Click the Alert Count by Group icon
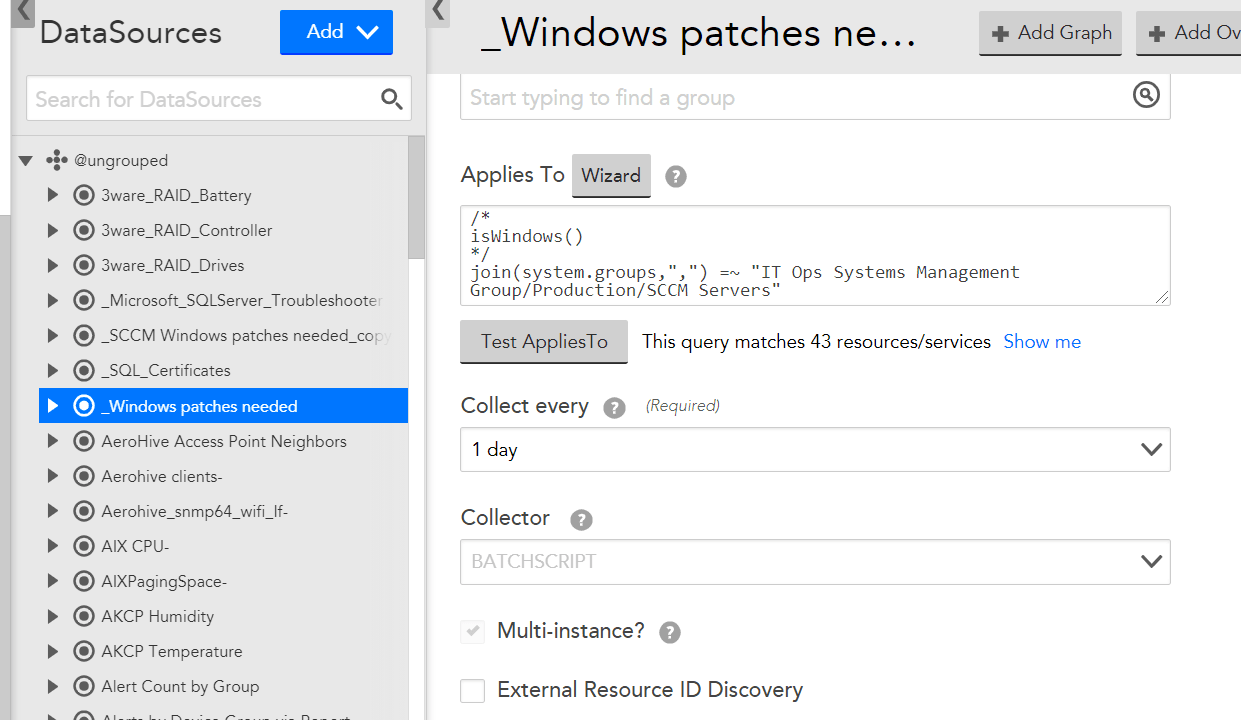Viewport: 1241px width, 720px height. (x=84, y=686)
